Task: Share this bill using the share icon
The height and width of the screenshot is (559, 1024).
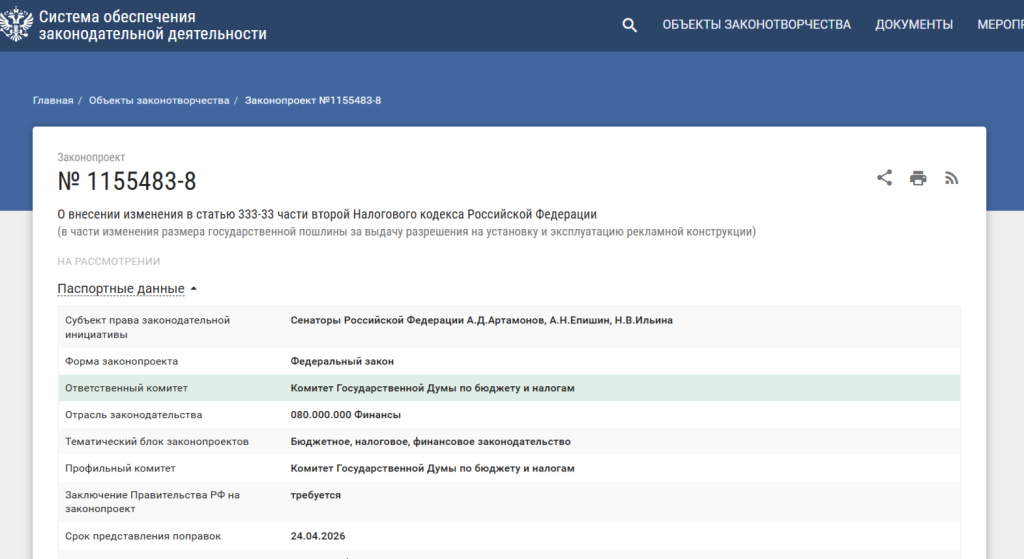Action: pyautogui.click(x=884, y=178)
